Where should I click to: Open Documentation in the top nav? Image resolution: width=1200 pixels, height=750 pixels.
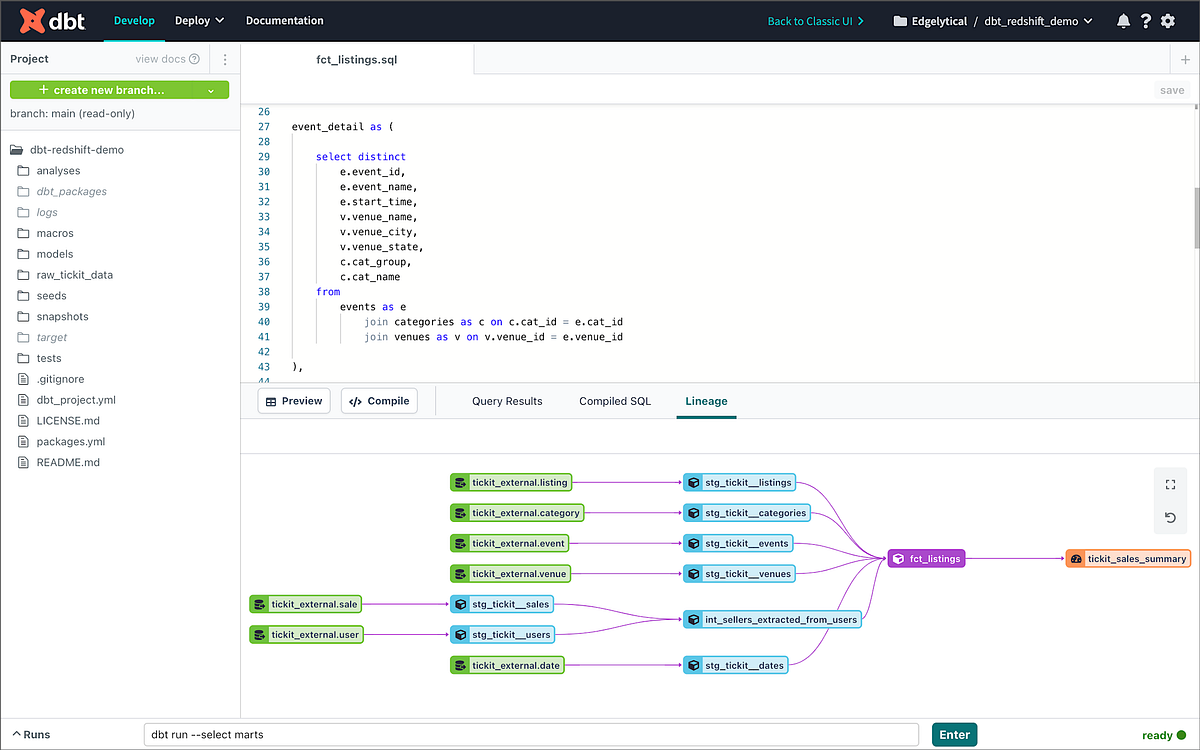[285, 20]
